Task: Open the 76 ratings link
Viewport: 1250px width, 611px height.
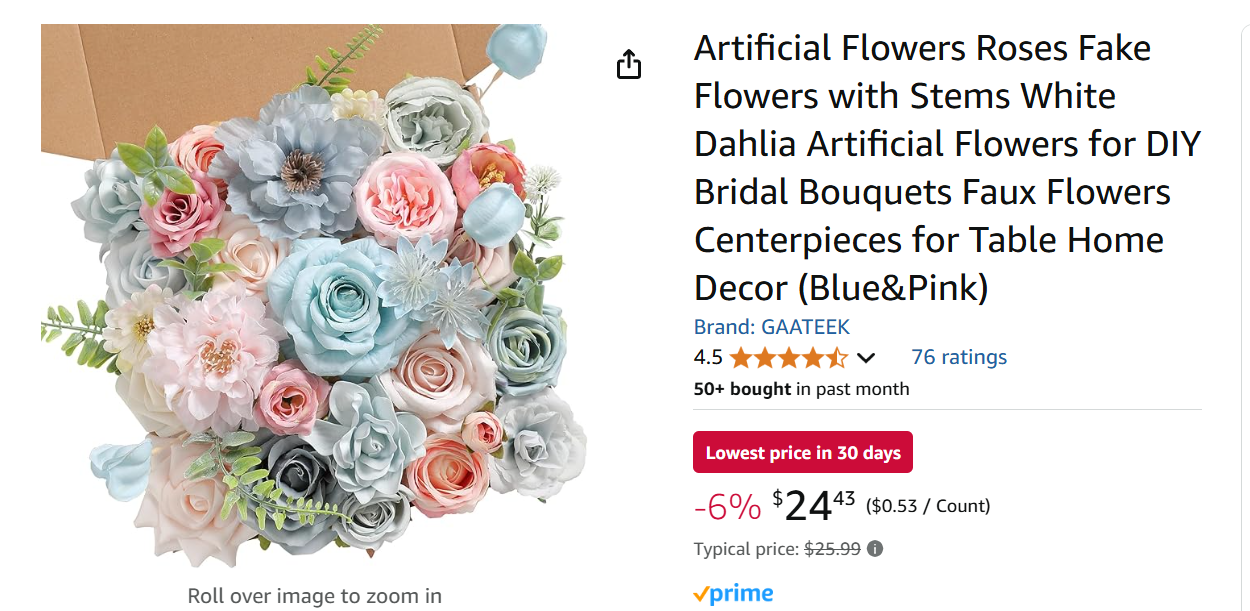Action: 958,357
